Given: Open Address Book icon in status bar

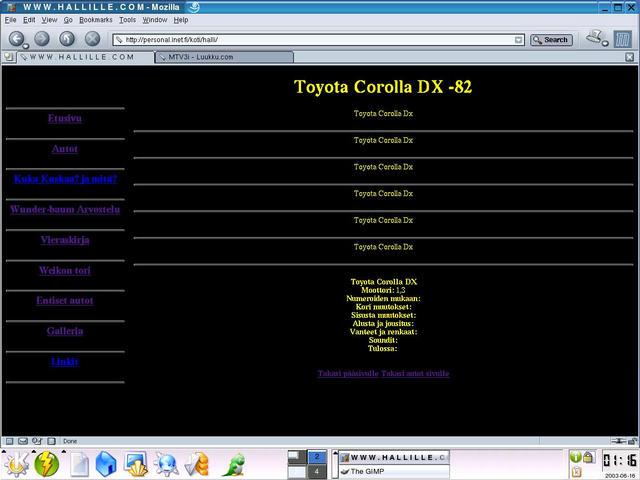Looking at the screenshot, I should [x=51, y=441].
